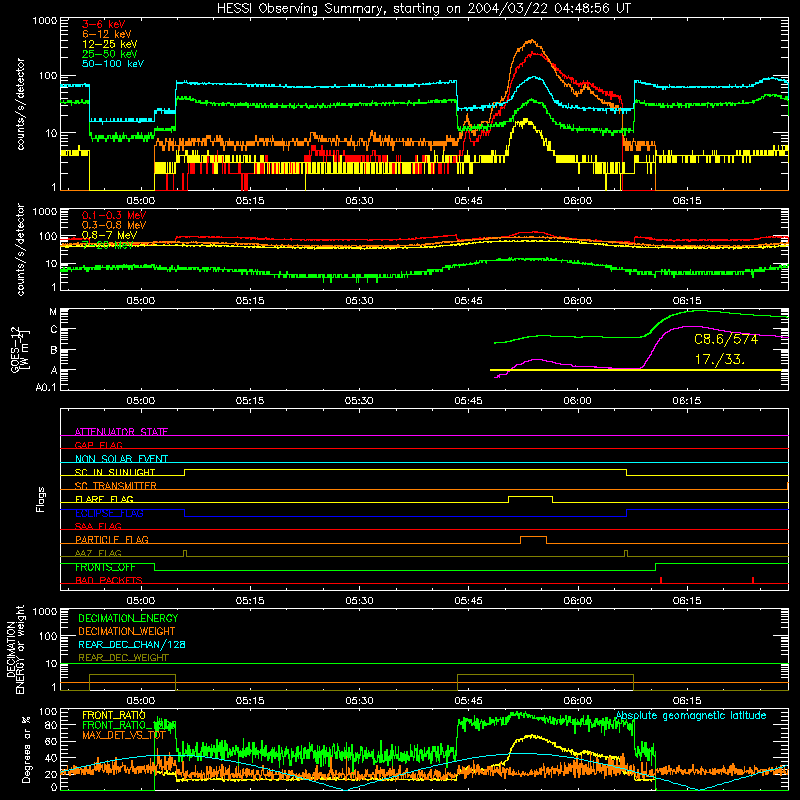Select the DECIMATION_ENERGY legend label
800x800 pixels.
(128, 618)
